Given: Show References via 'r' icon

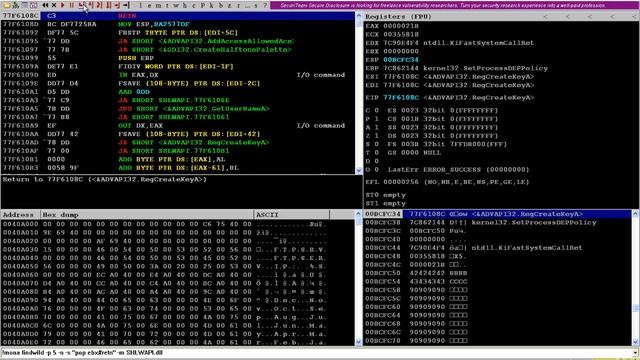Looking at the screenshot, I should coord(238,5).
